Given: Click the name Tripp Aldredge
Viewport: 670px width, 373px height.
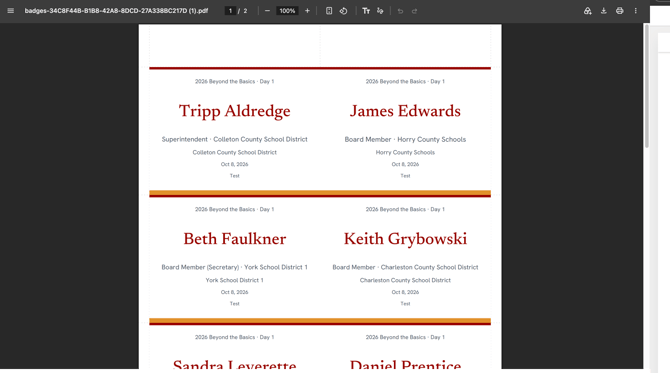Looking at the screenshot, I should pyautogui.click(x=235, y=111).
